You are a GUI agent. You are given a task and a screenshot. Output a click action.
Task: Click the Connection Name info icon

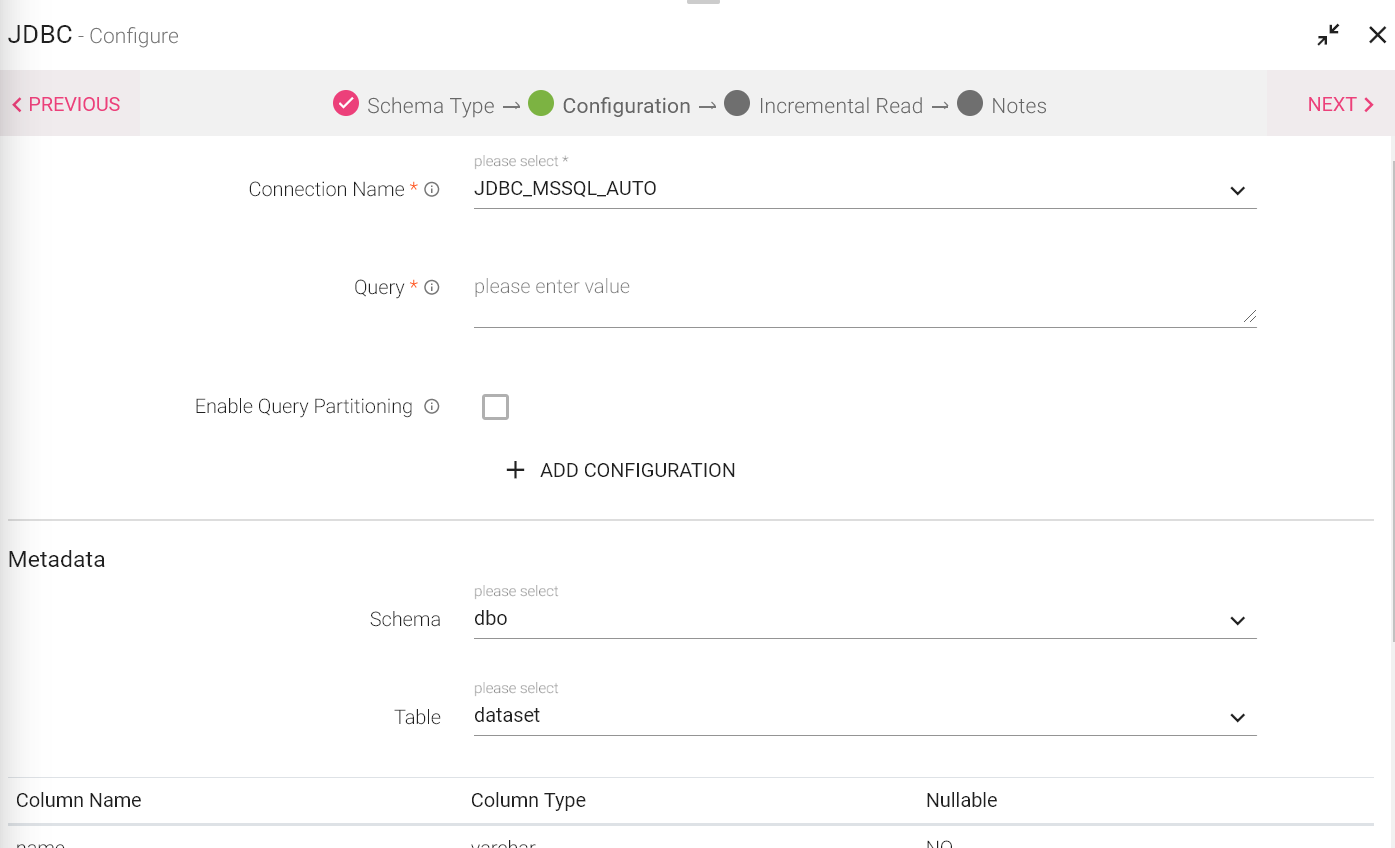pyautogui.click(x=432, y=189)
